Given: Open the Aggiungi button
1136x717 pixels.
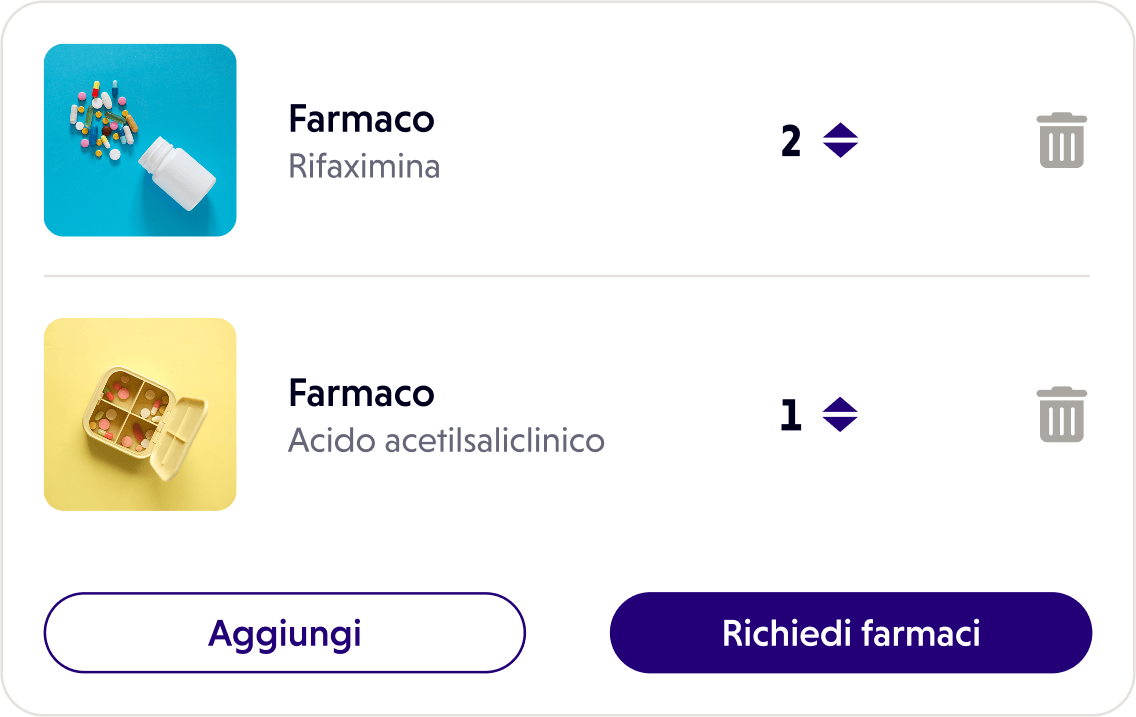Looking at the screenshot, I should click(x=284, y=632).
